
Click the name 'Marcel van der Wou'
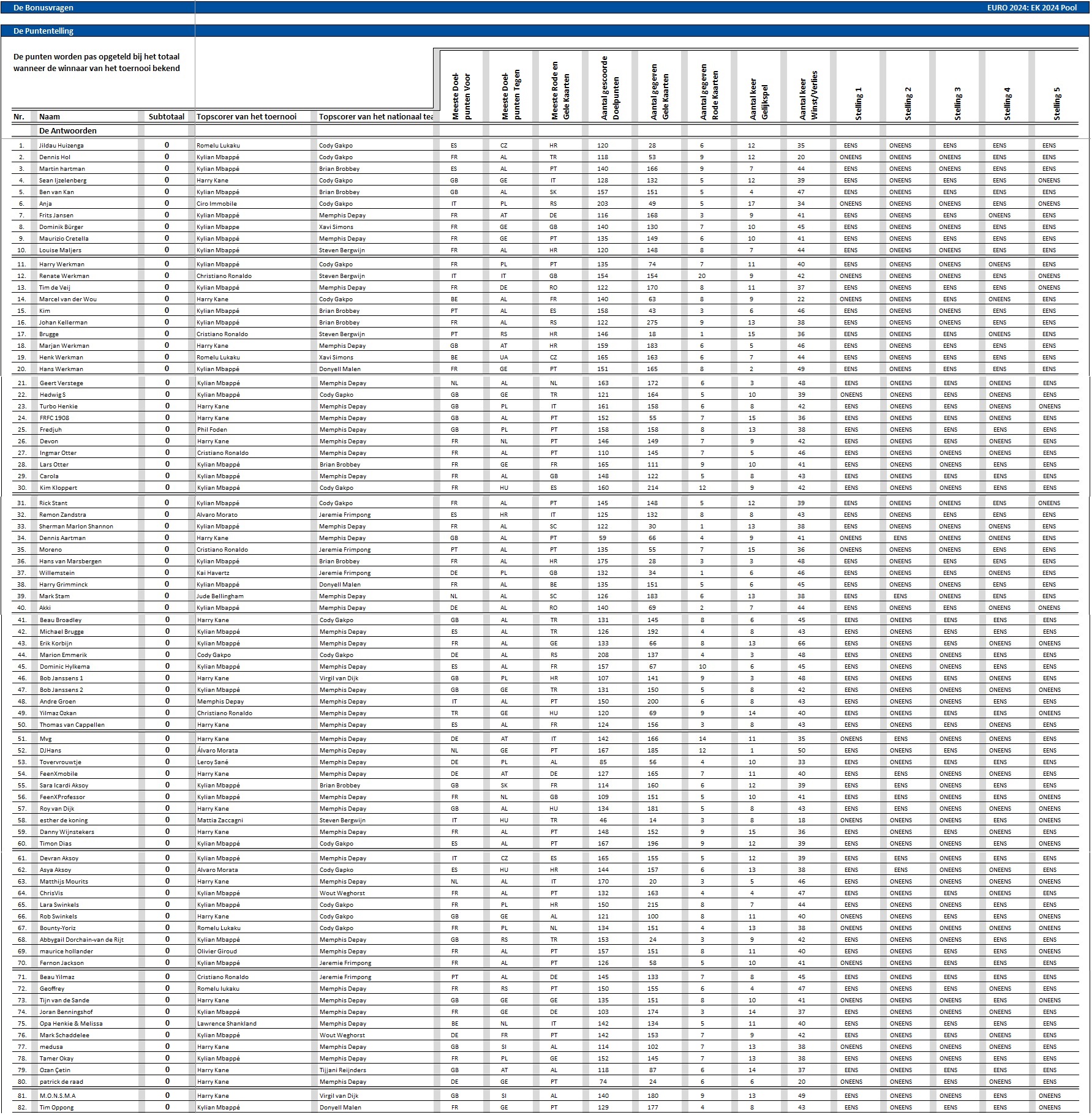click(x=68, y=299)
